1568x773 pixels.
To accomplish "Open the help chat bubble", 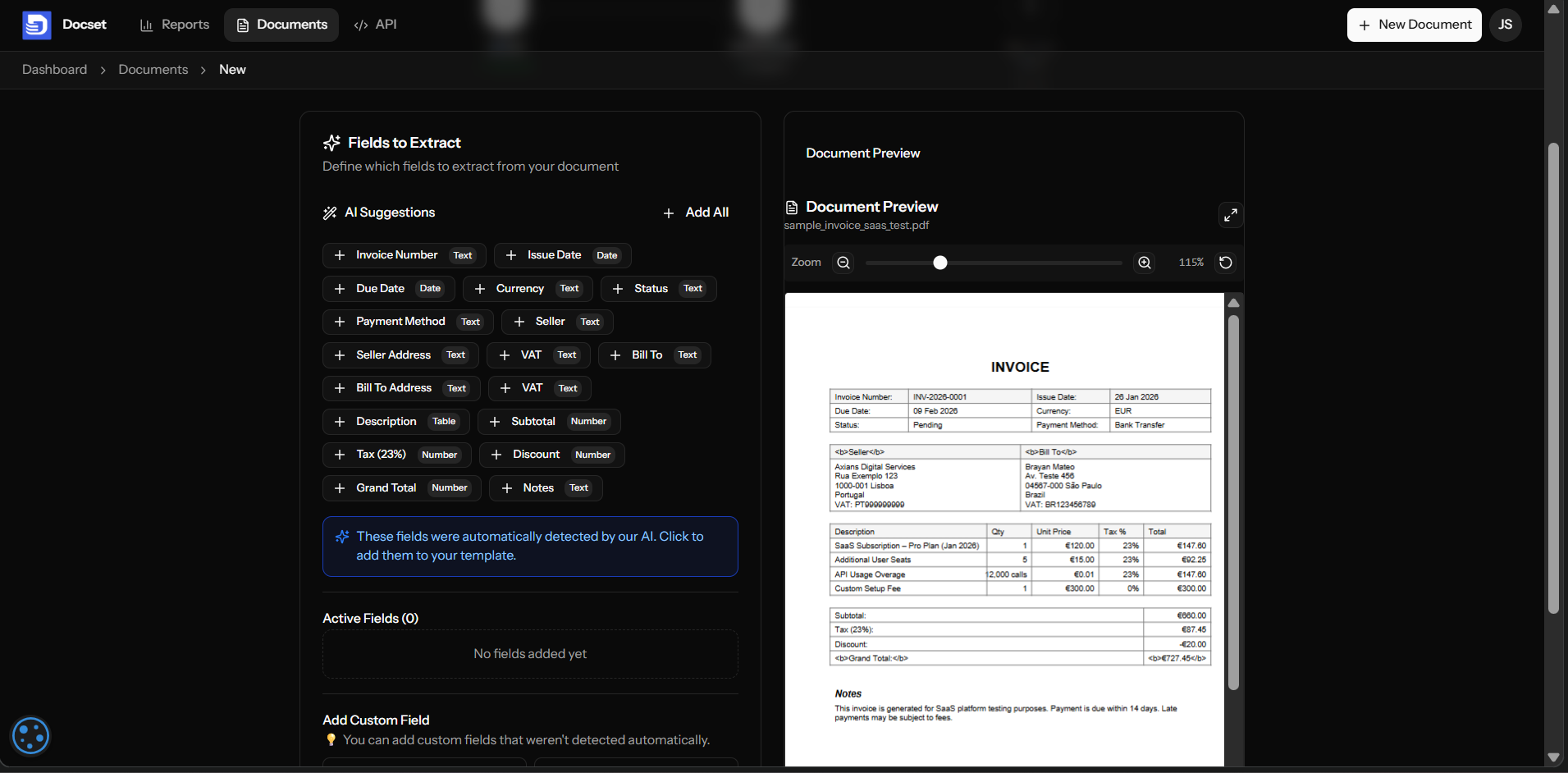I will point(30,736).
